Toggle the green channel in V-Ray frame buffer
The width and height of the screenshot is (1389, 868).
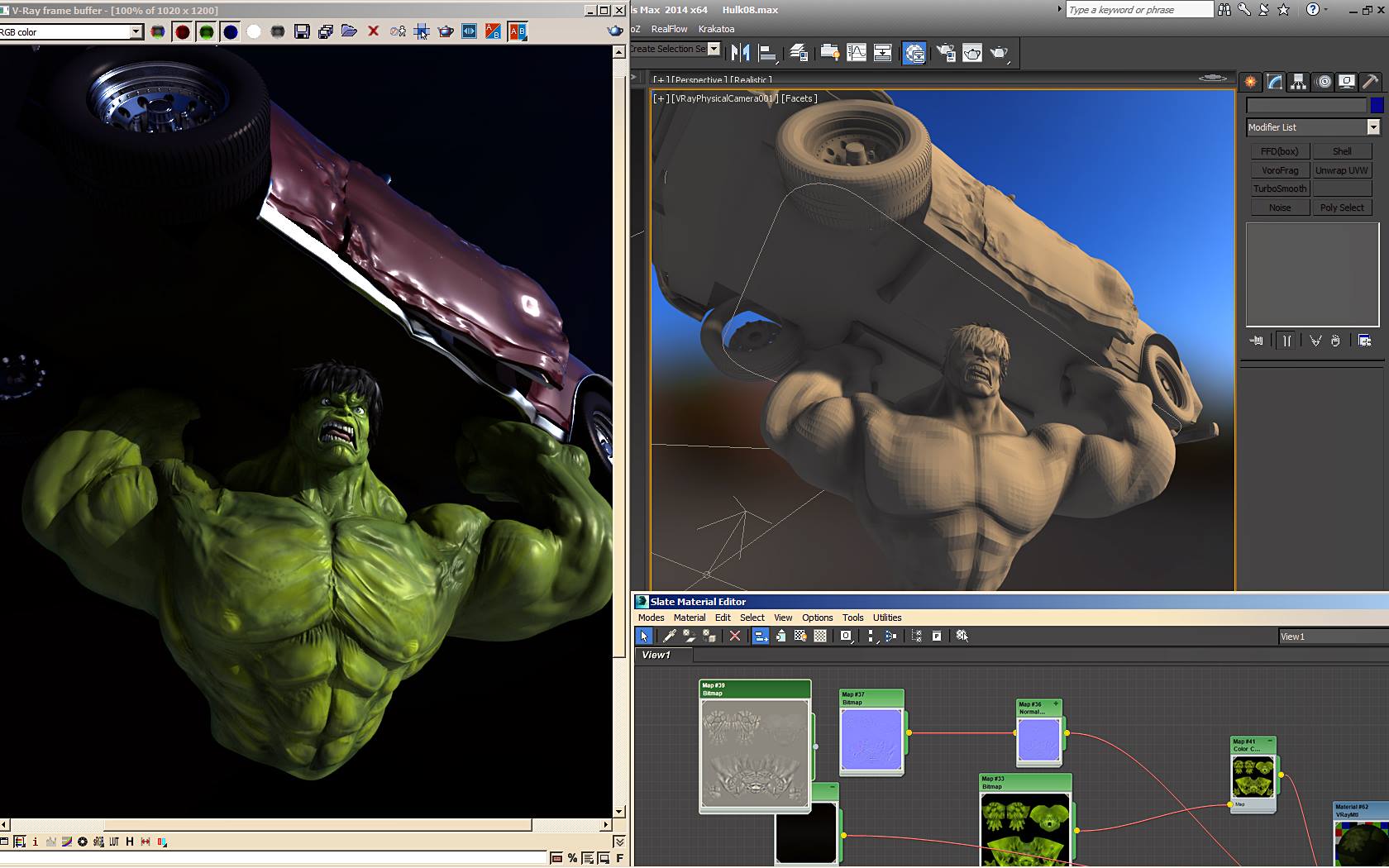pos(206,31)
